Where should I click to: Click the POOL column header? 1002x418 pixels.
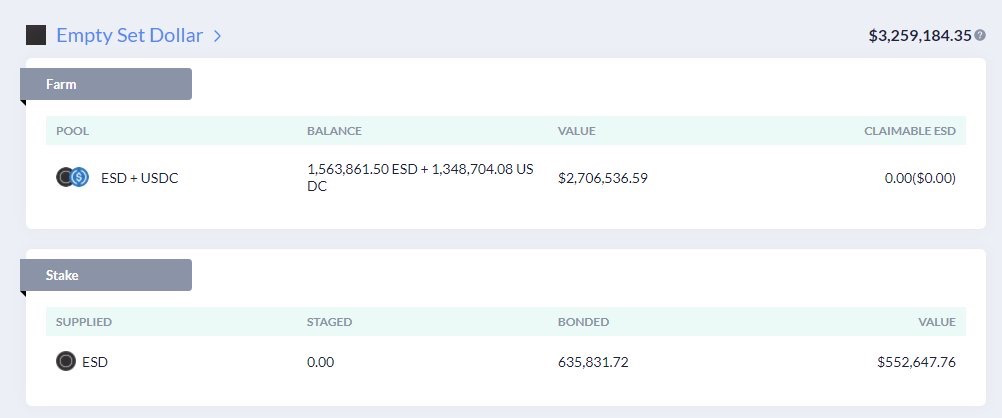point(73,131)
